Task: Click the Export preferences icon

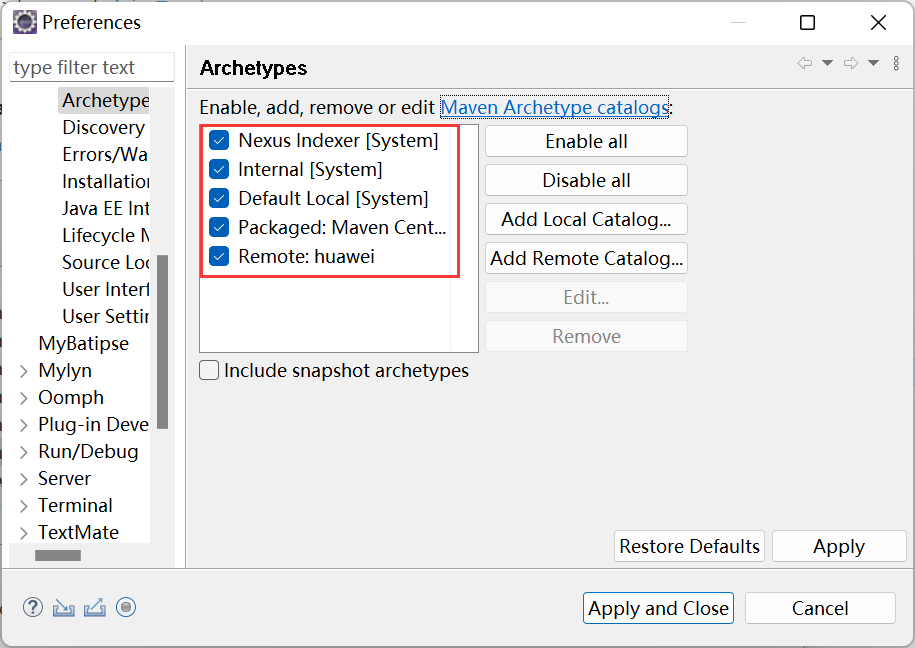Action: (x=94, y=607)
